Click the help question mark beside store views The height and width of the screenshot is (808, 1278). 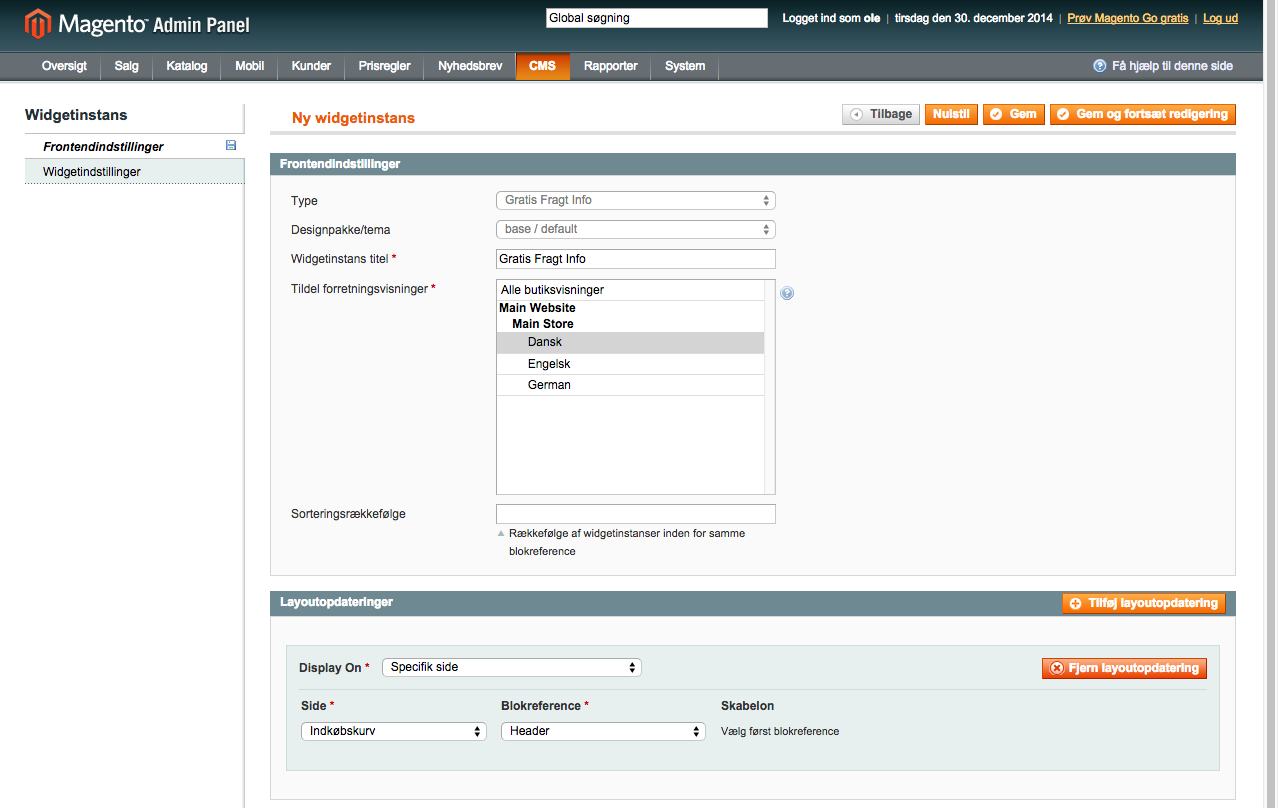[787, 293]
